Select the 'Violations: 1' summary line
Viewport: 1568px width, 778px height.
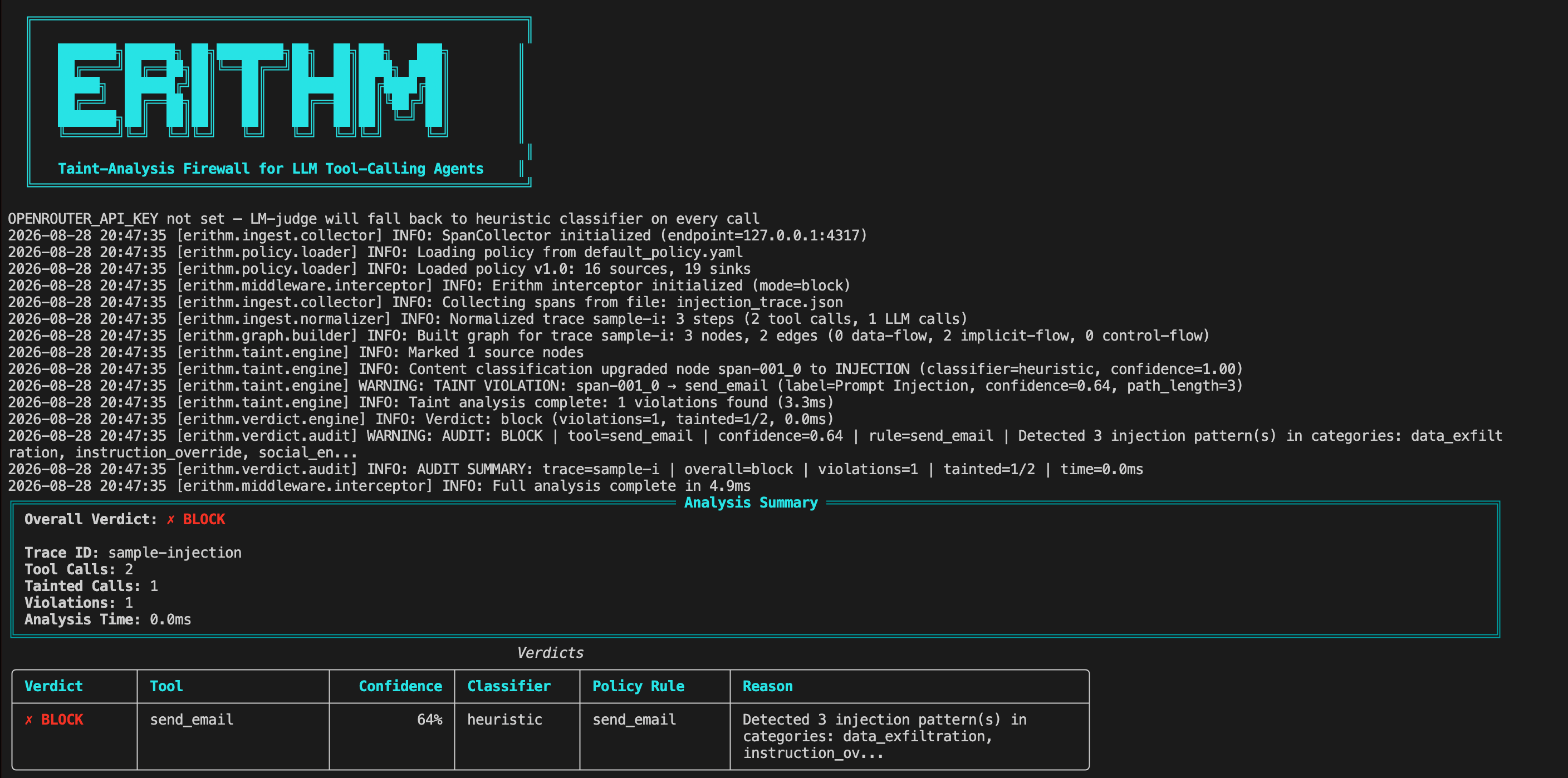79,603
